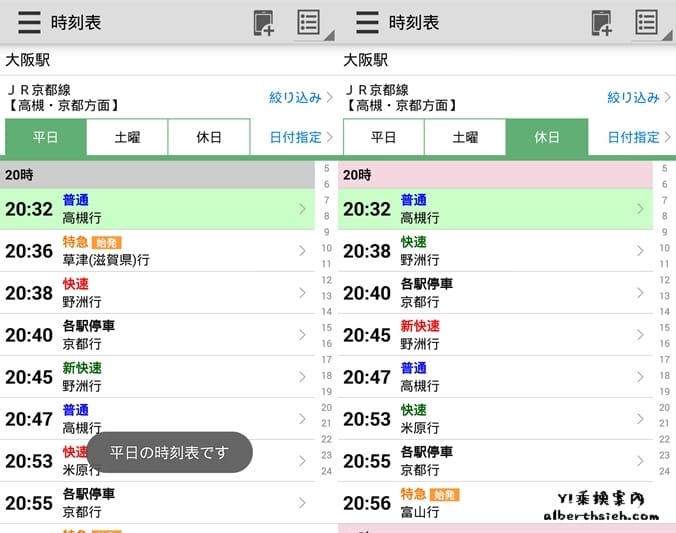The height and width of the screenshot is (533, 676).
Task: Open 20:53 快速 米原行 row, weekday list
Action: pos(157,461)
